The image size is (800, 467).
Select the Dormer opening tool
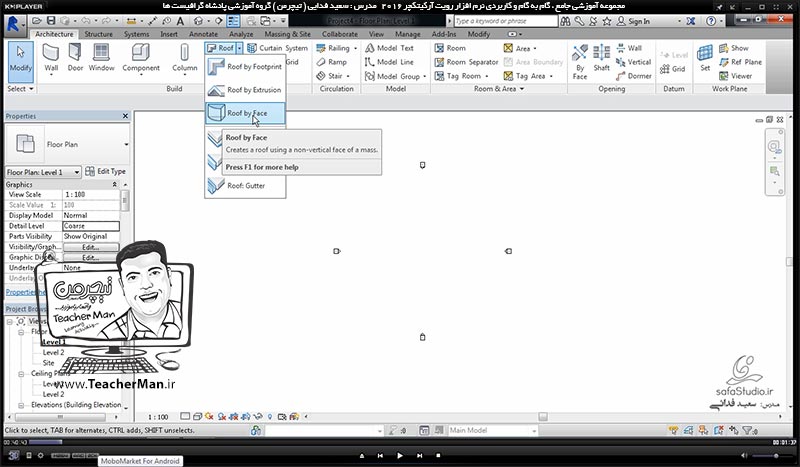click(634, 76)
